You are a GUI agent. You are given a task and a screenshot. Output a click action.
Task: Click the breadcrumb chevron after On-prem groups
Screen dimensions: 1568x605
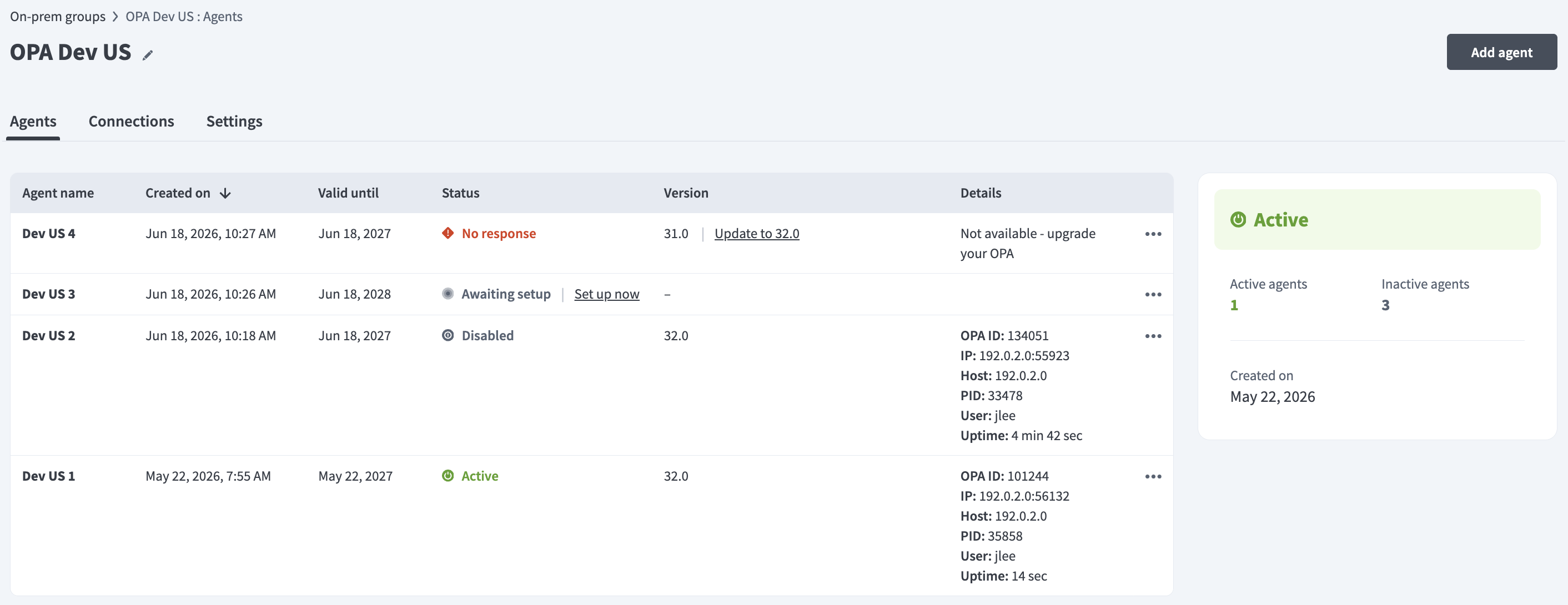tap(115, 17)
